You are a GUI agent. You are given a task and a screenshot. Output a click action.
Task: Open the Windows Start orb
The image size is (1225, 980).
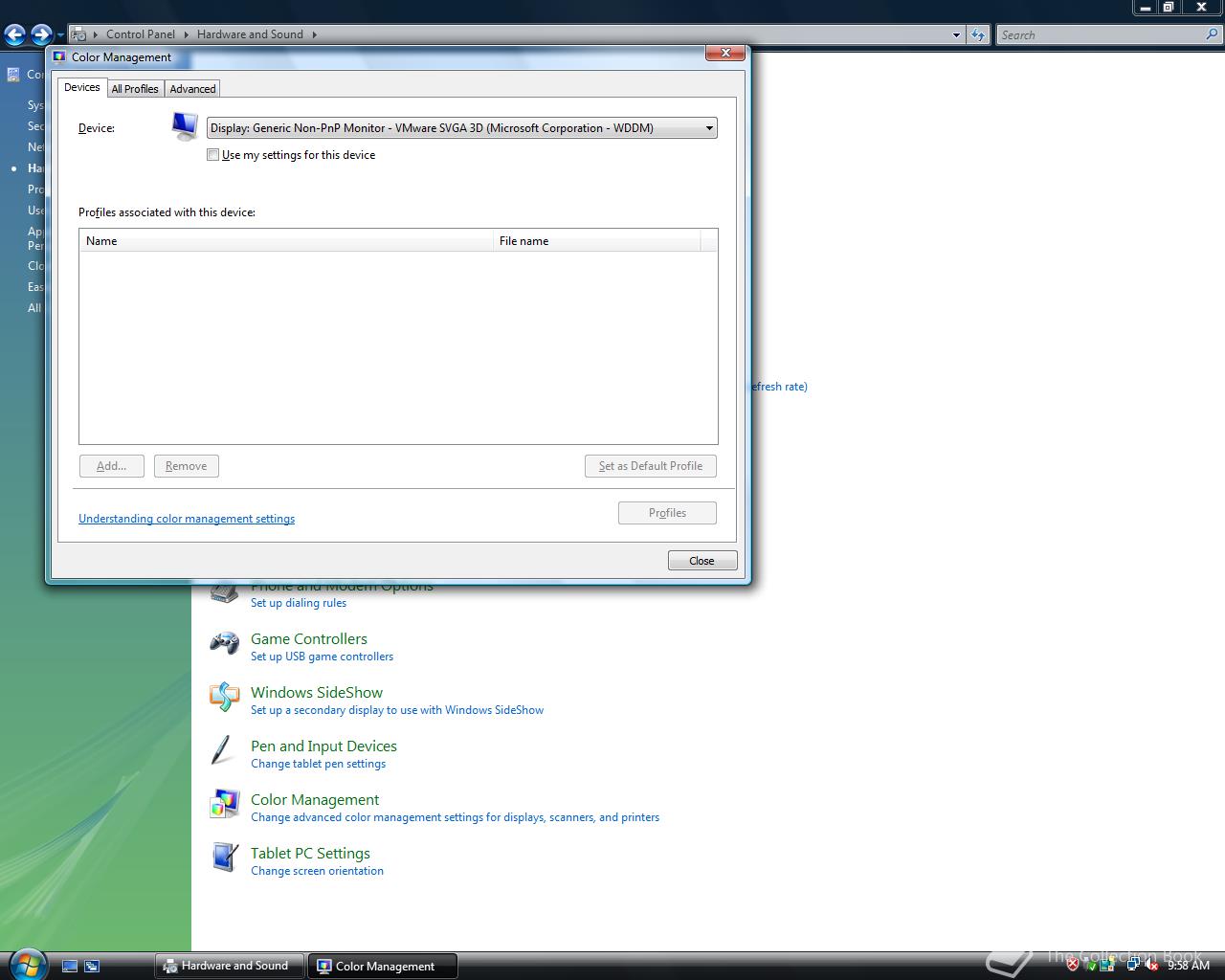[x=27, y=963]
